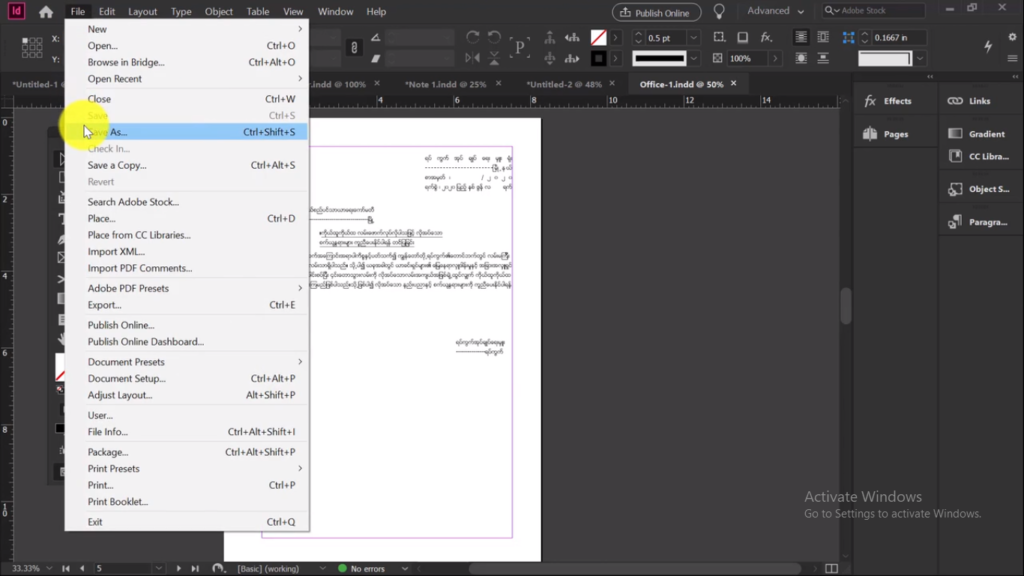The height and width of the screenshot is (576, 1024).
Task: Open the CC Libraries panel
Action: pyautogui.click(x=978, y=156)
